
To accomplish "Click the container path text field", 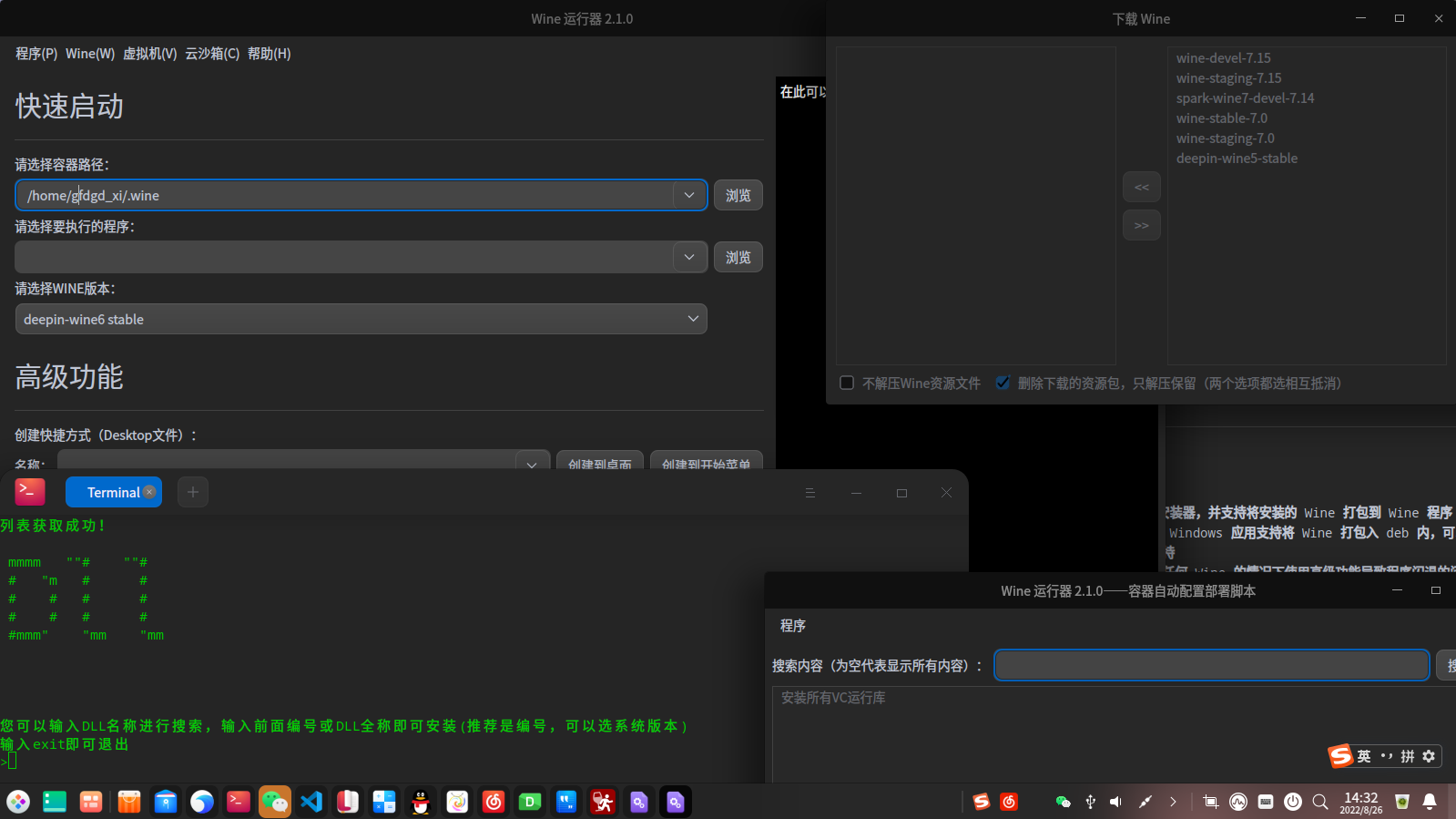I will [x=346, y=195].
